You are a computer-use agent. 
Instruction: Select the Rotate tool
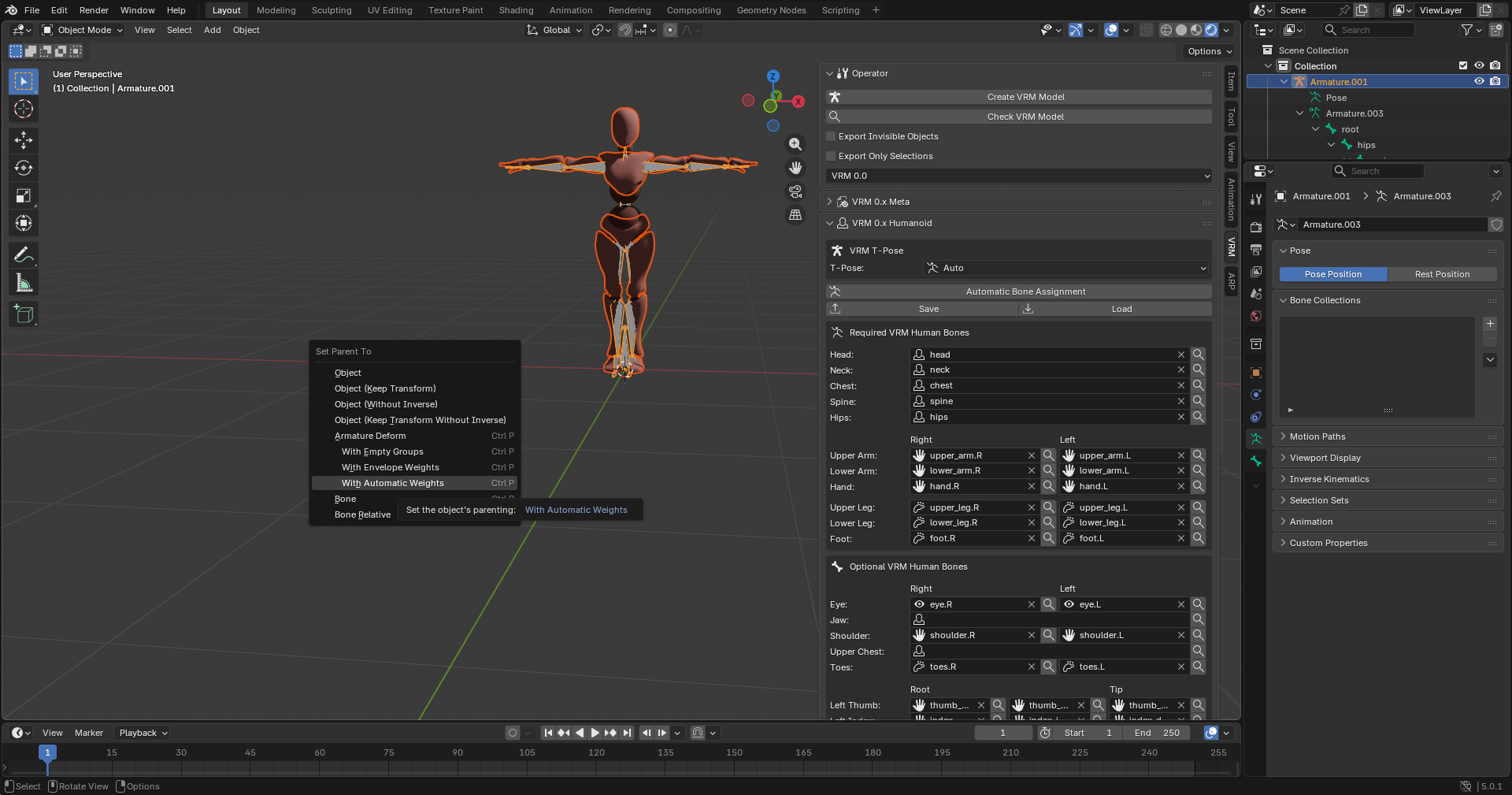pyautogui.click(x=24, y=168)
